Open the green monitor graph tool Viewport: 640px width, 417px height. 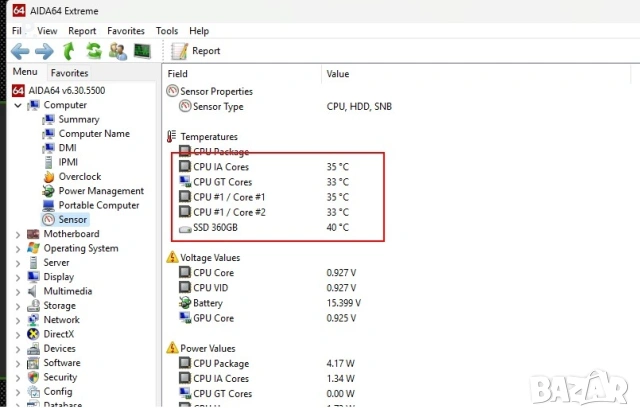(142, 51)
